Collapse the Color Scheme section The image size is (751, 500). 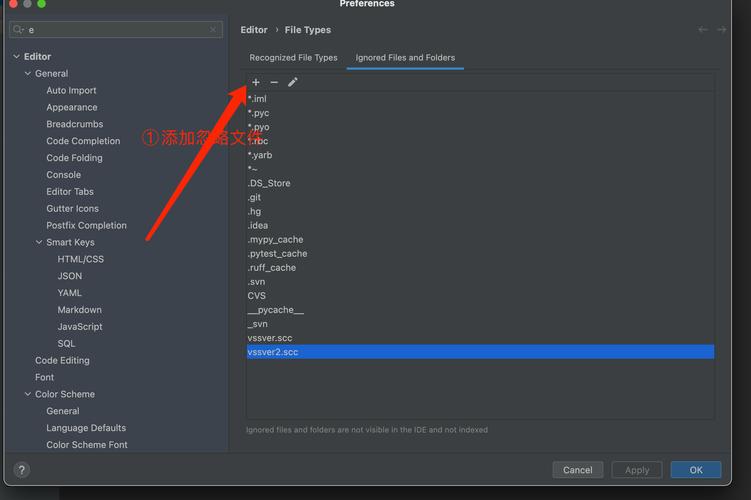pyautogui.click(x=27, y=395)
